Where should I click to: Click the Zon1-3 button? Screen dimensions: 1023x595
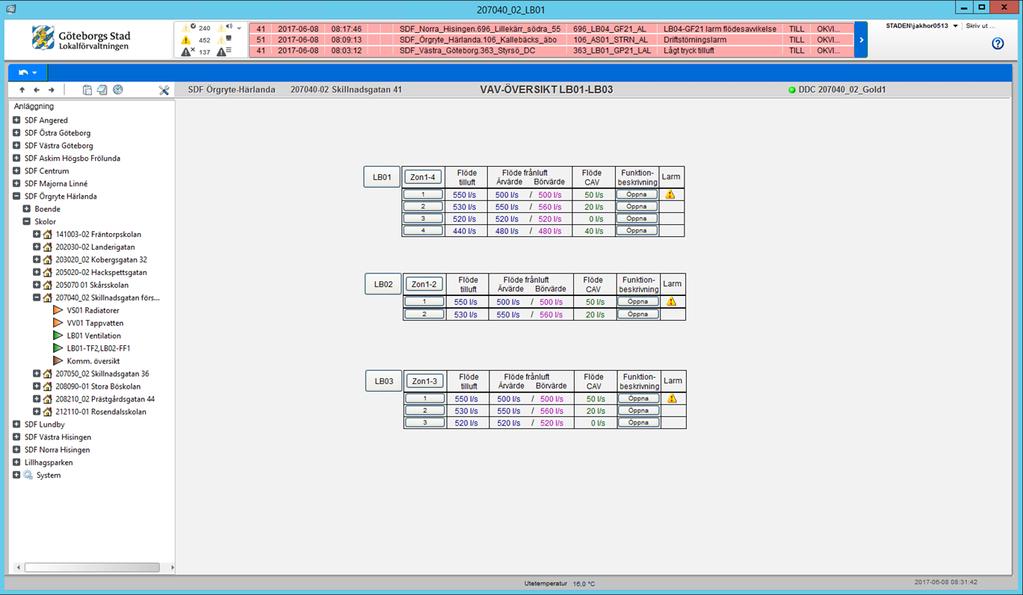(425, 381)
